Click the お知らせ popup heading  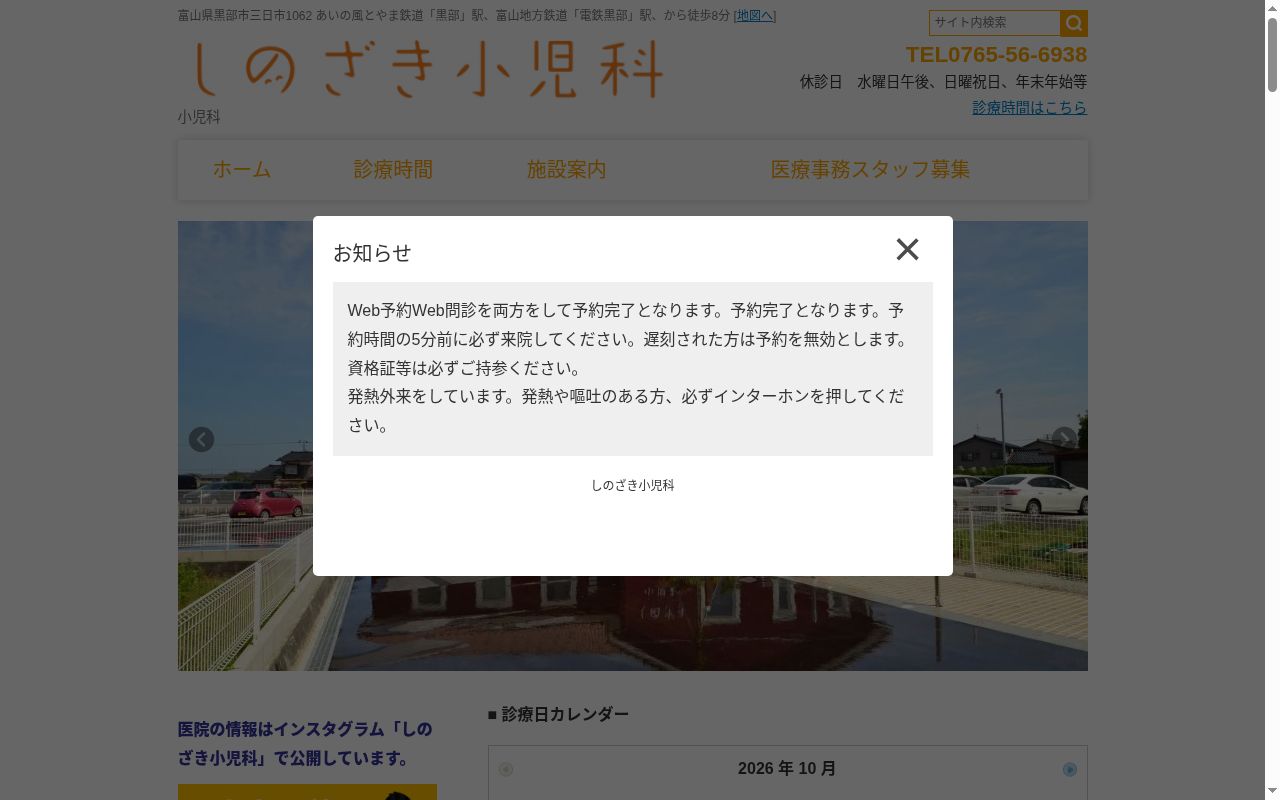click(372, 253)
